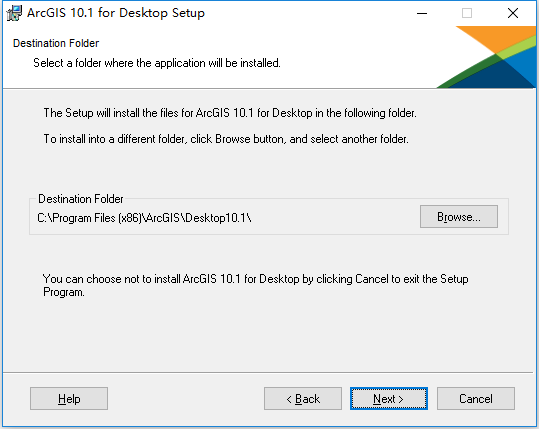
Task: Click the Destination Folder group label
Action: pos(80,199)
